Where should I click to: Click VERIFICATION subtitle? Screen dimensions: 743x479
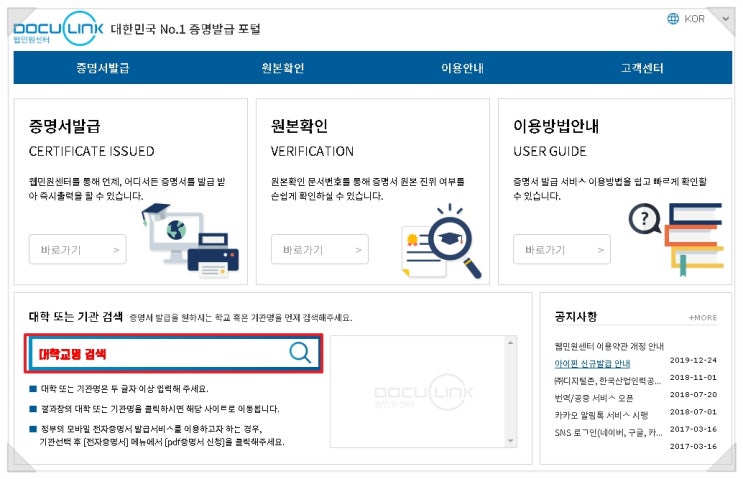[312, 151]
